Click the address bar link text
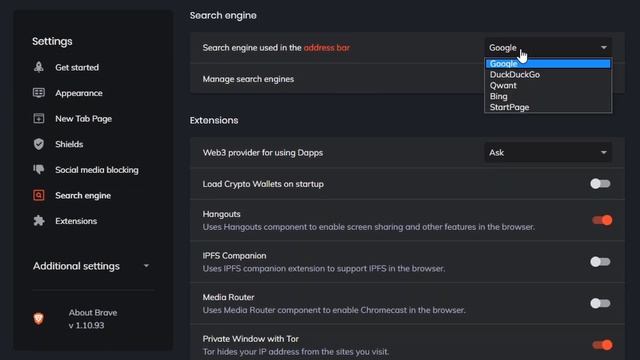Image resolution: width=640 pixels, height=360 pixels. 327,48
